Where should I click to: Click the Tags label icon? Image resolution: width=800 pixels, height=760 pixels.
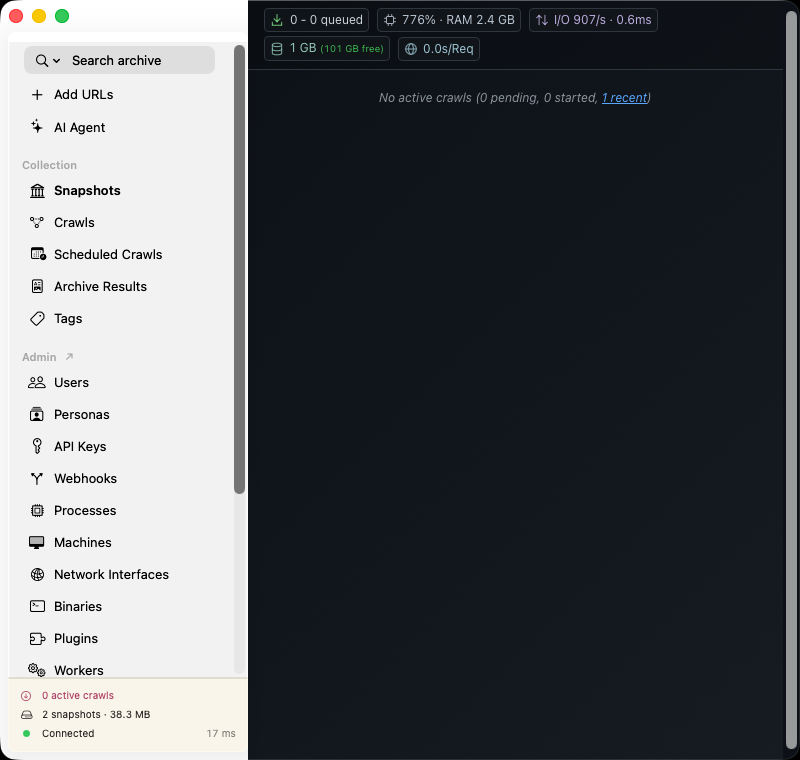pyautogui.click(x=37, y=319)
